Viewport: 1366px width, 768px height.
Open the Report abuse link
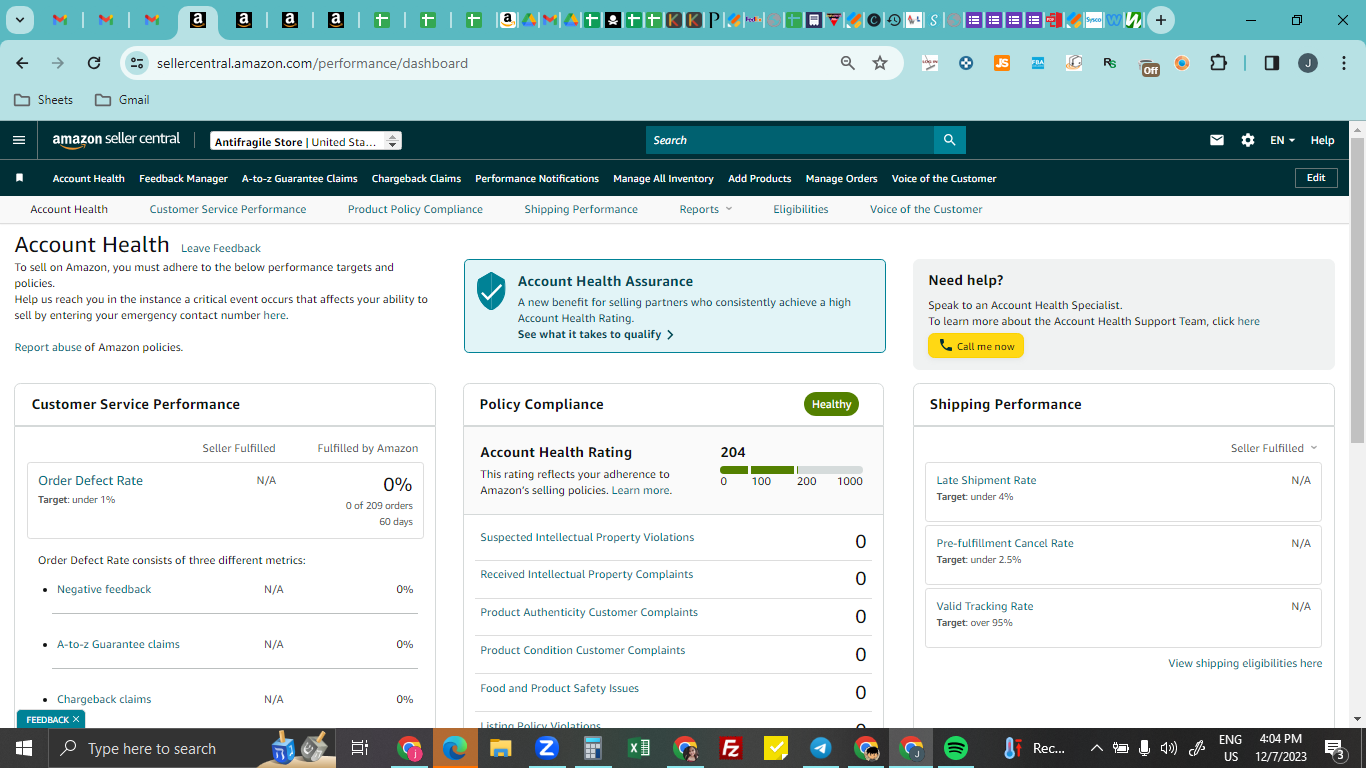(48, 347)
